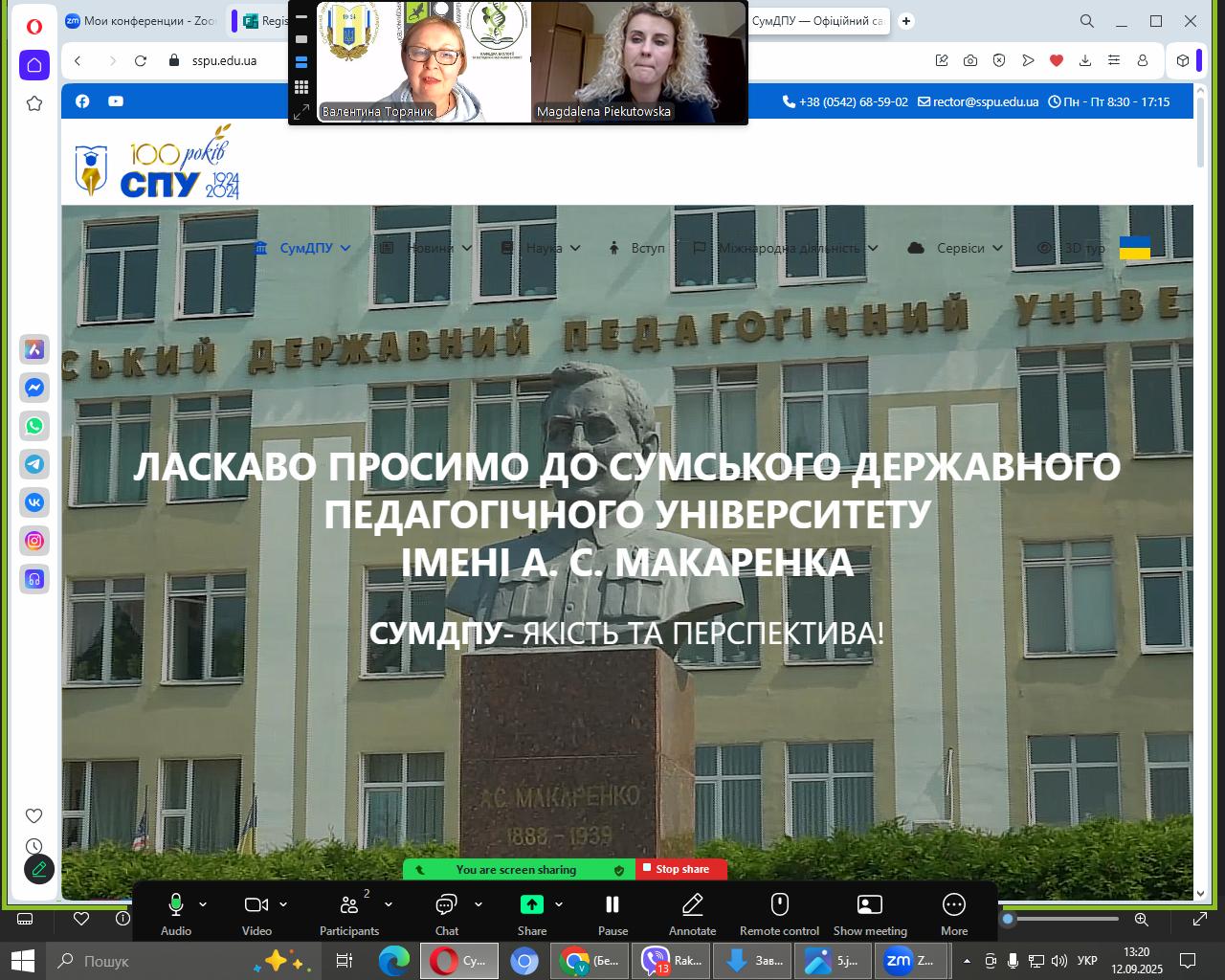
Task: Email rector@sspu.edu.ua link
Action: pos(978,101)
